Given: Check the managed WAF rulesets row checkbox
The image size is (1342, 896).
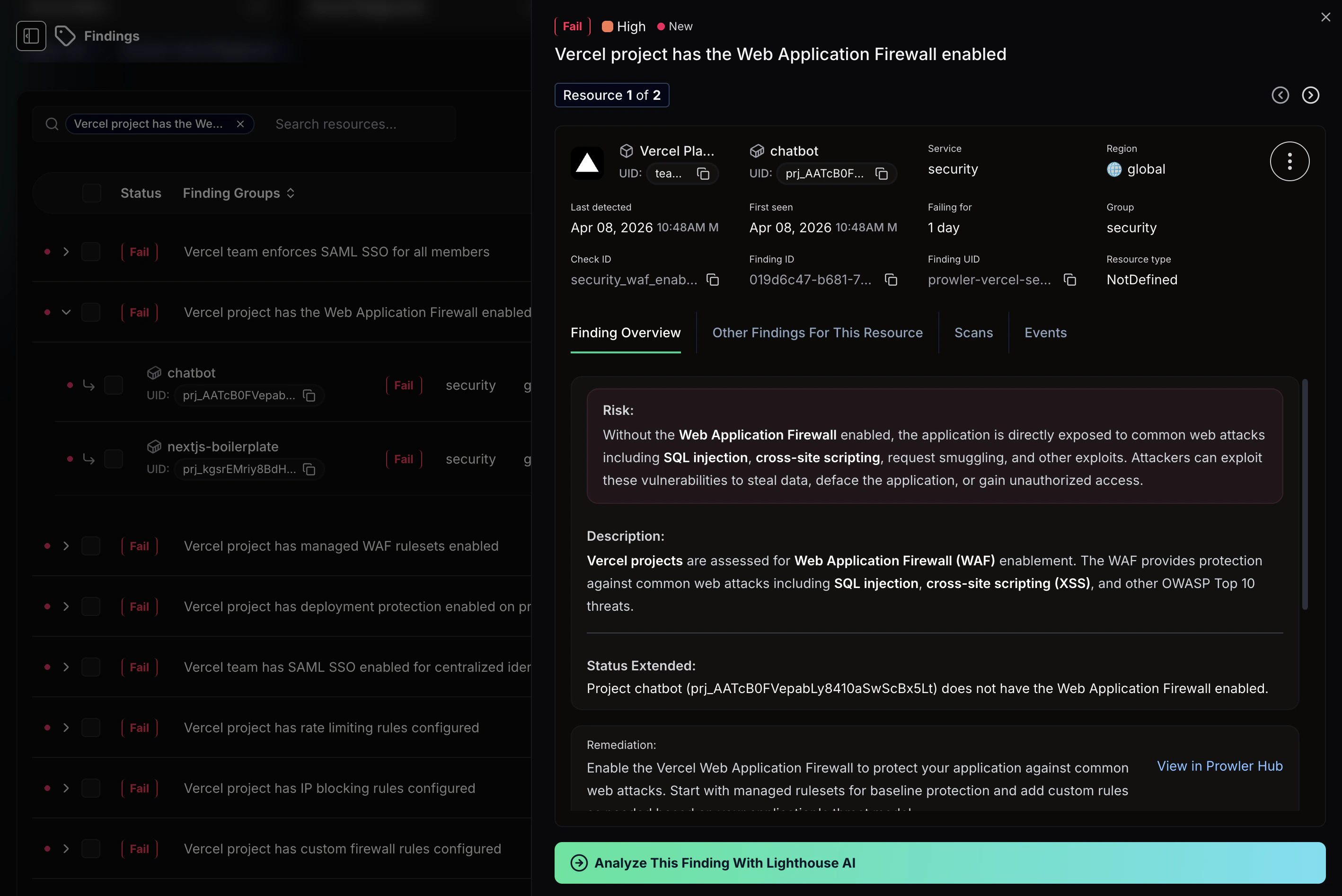Looking at the screenshot, I should pos(91,546).
